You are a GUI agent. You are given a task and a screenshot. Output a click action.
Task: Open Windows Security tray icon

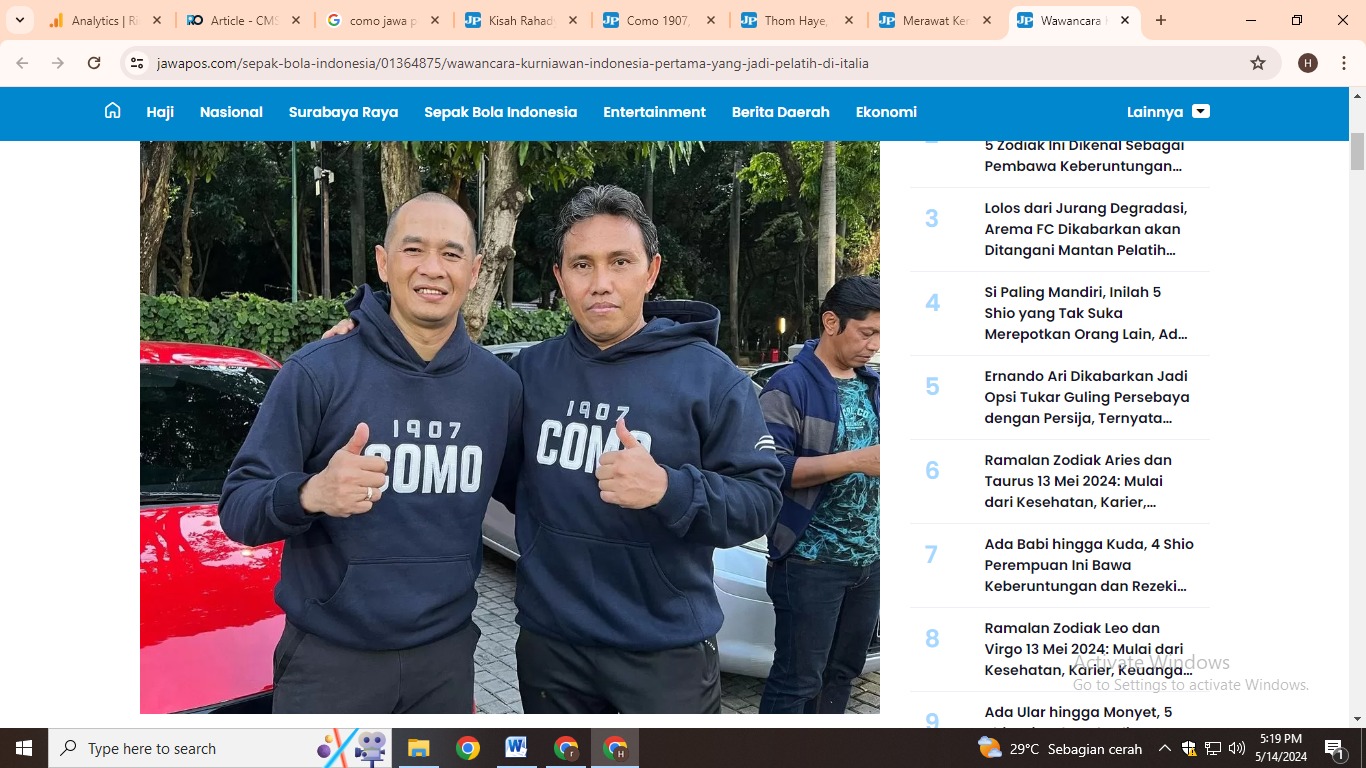click(1189, 748)
